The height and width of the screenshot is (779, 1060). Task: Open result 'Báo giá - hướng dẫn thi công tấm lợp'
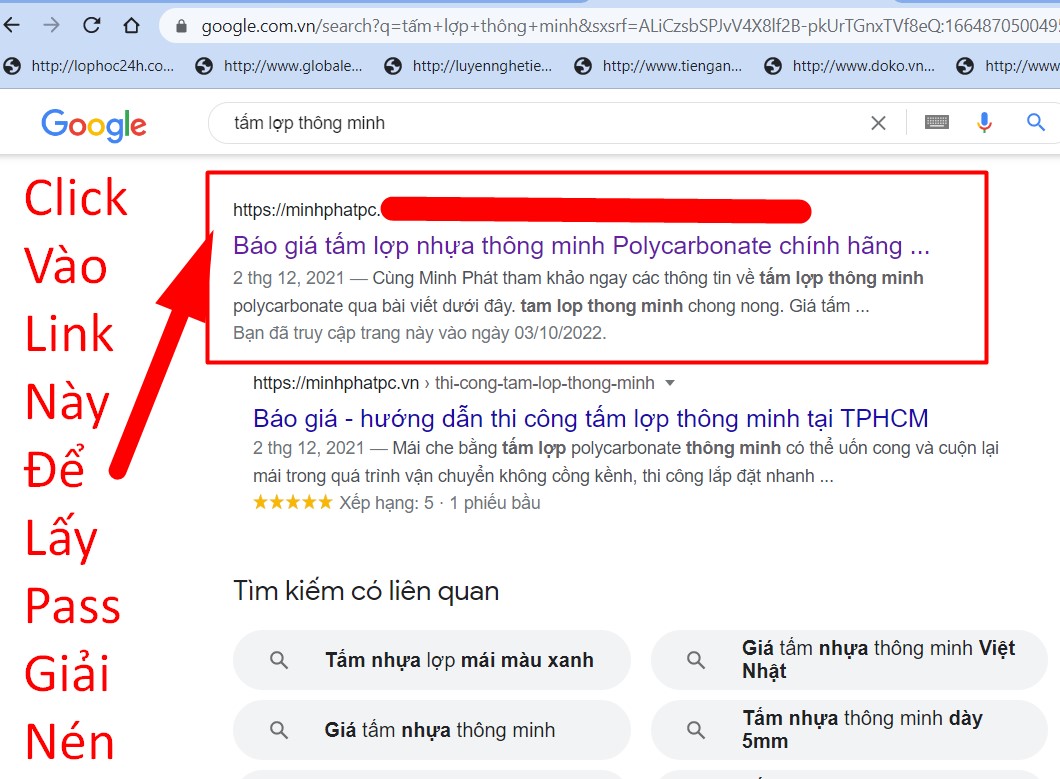point(591,419)
